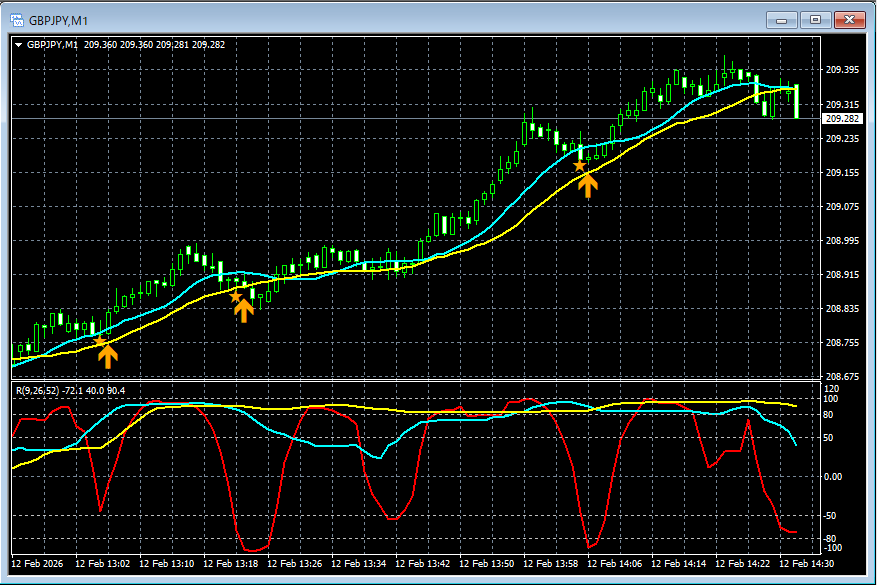The width and height of the screenshot is (878, 585).
Task: Click the 12 Feb 2026 time label
Action: pyautogui.click(x=37, y=564)
